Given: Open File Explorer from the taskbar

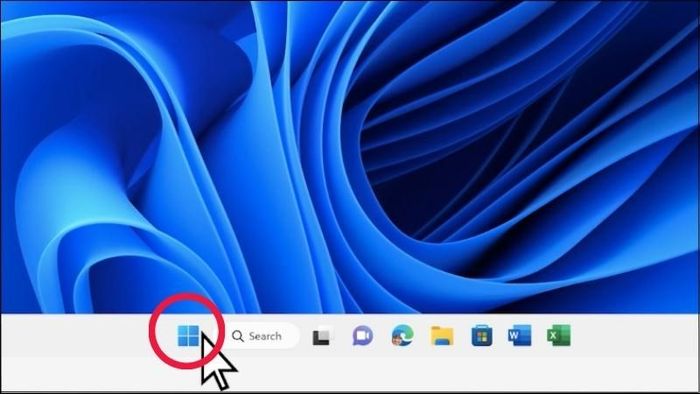Looking at the screenshot, I should (x=442, y=336).
